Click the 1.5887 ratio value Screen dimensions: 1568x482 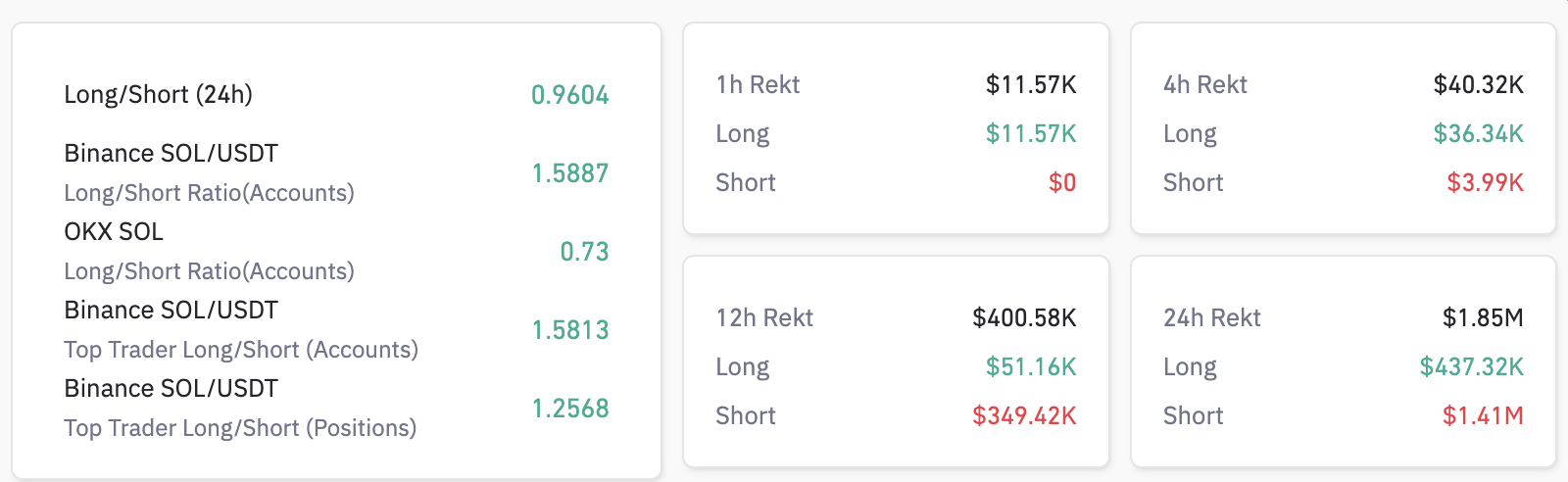(x=569, y=173)
